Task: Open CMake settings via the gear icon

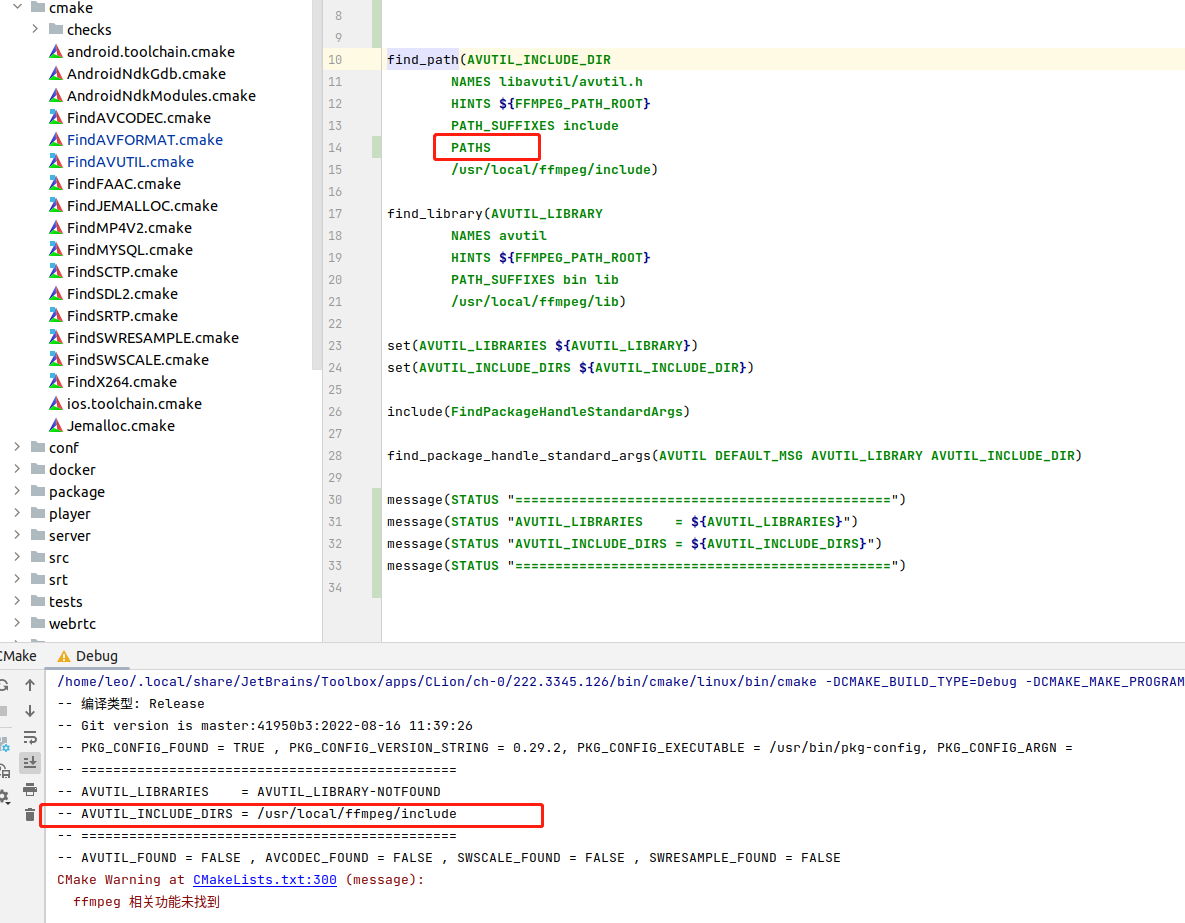Action: pos(3,796)
